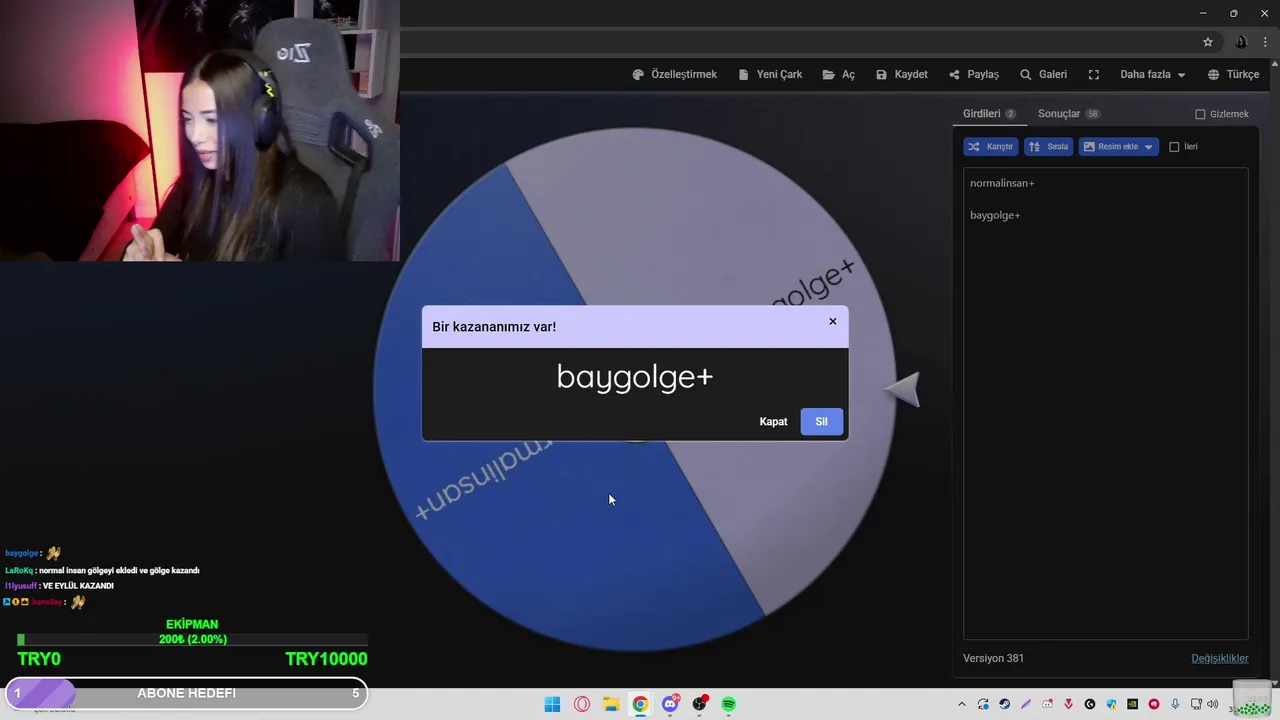
Task: Click the Paylaş share option
Action: click(x=974, y=75)
